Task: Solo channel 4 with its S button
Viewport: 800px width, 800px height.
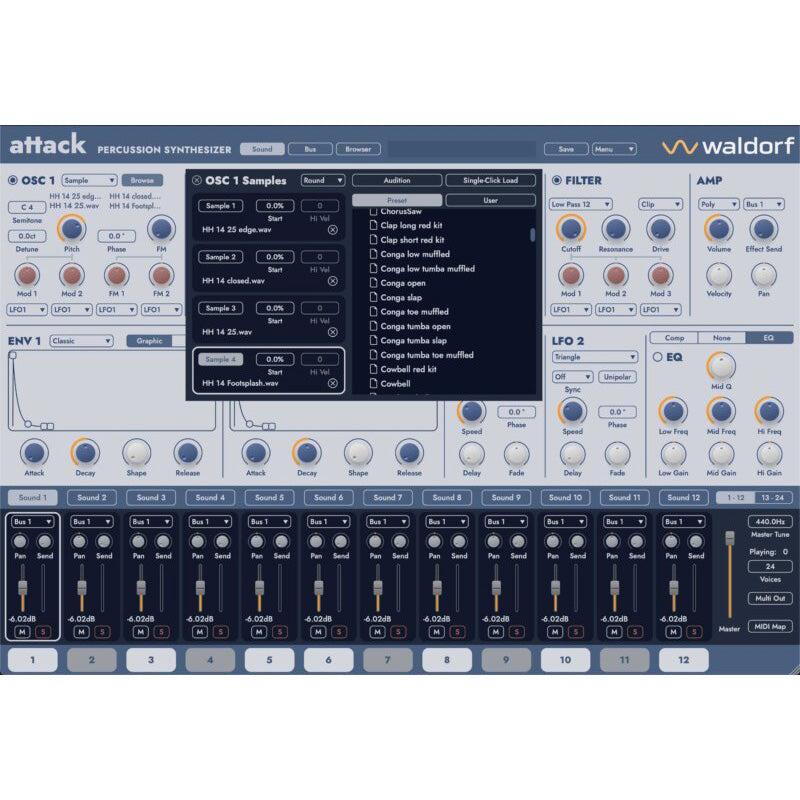Action: pyautogui.click(x=218, y=631)
